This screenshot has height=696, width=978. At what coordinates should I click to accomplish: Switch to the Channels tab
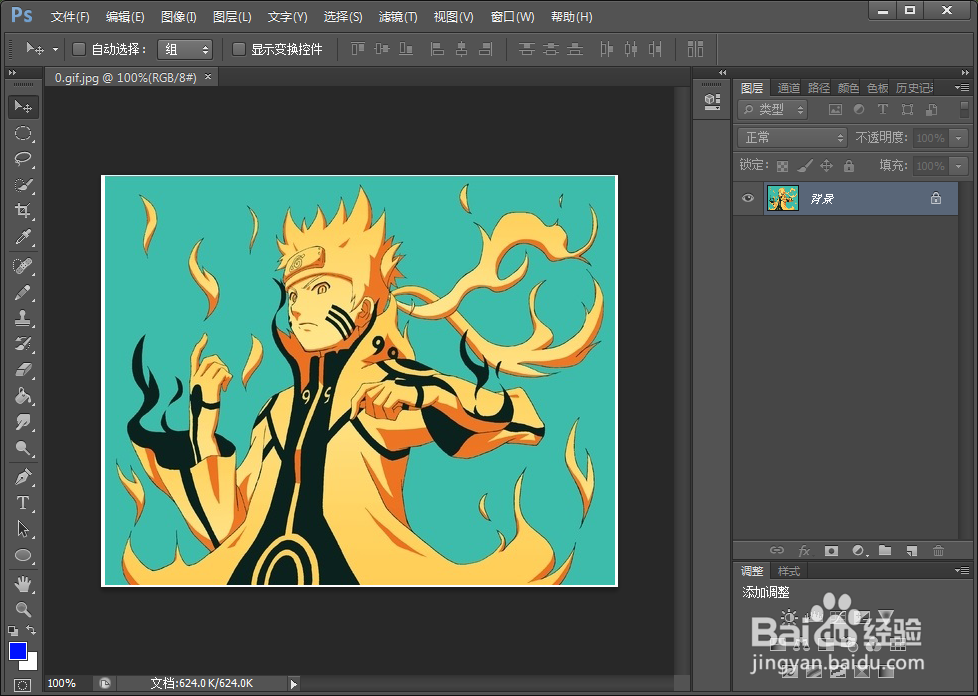pos(788,88)
